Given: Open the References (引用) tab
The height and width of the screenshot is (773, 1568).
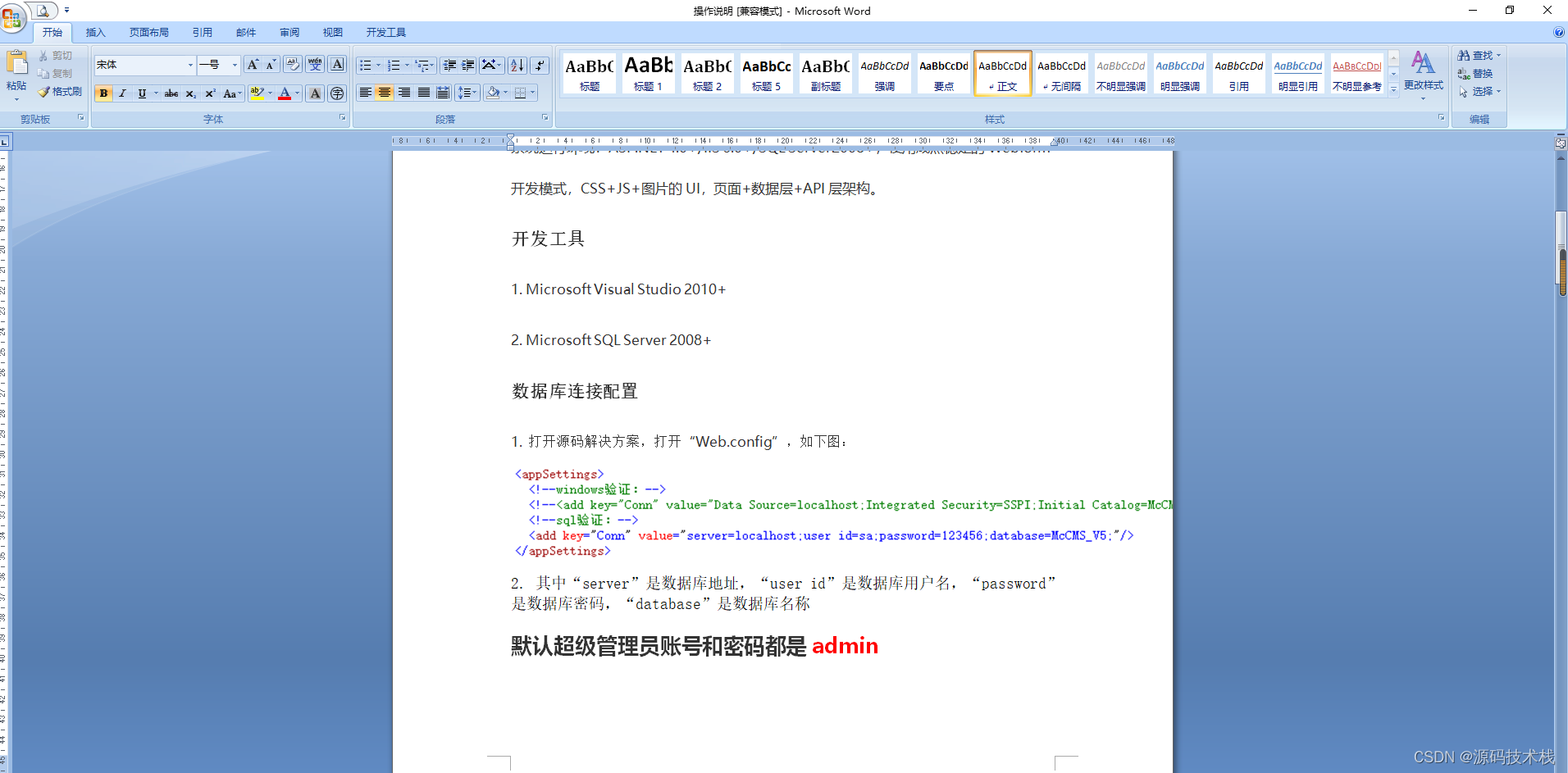Looking at the screenshot, I should (203, 33).
